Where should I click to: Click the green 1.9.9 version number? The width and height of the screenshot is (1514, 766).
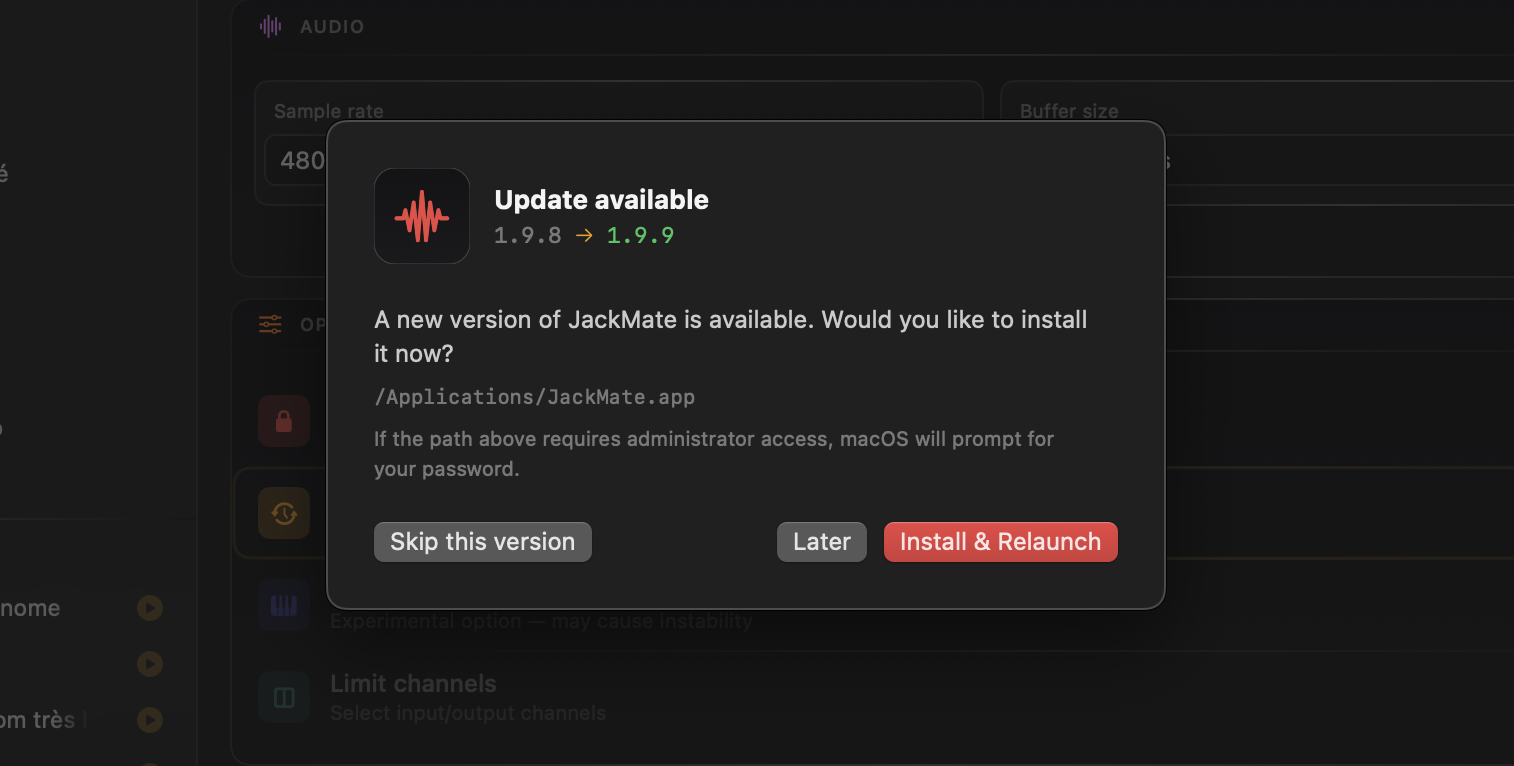point(641,236)
